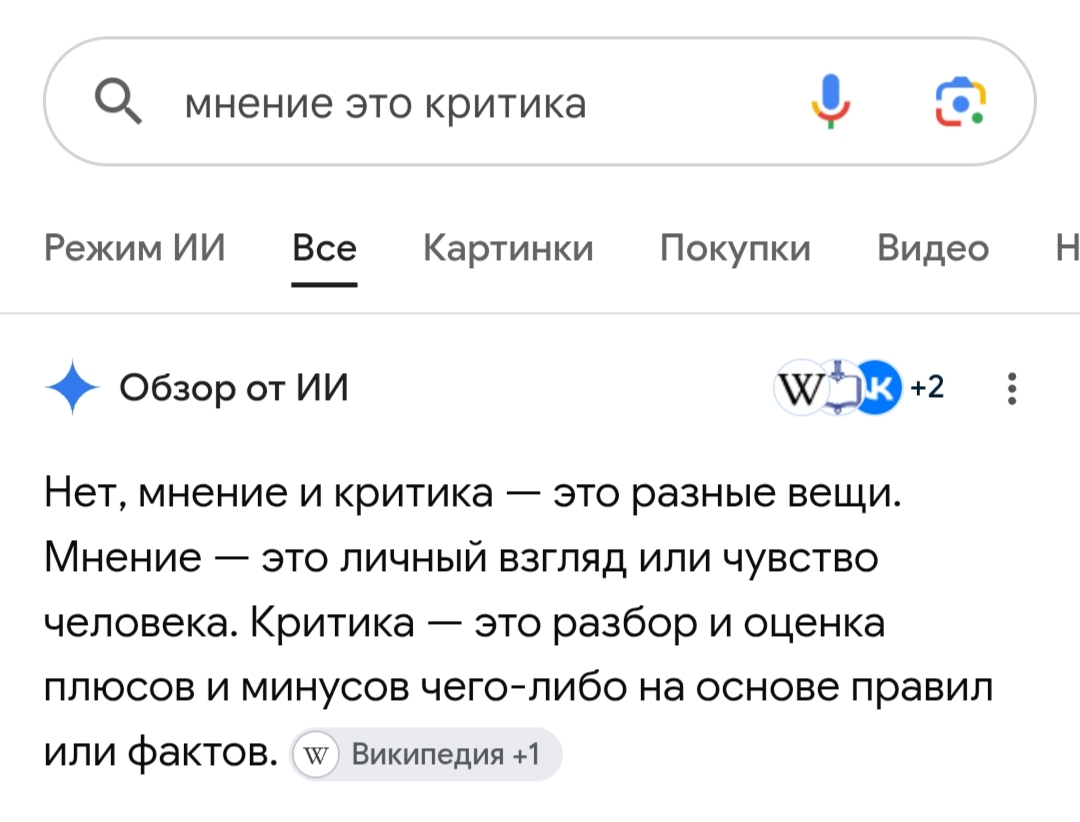
Task: Go to the Покупки tab
Action: [x=736, y=248]
